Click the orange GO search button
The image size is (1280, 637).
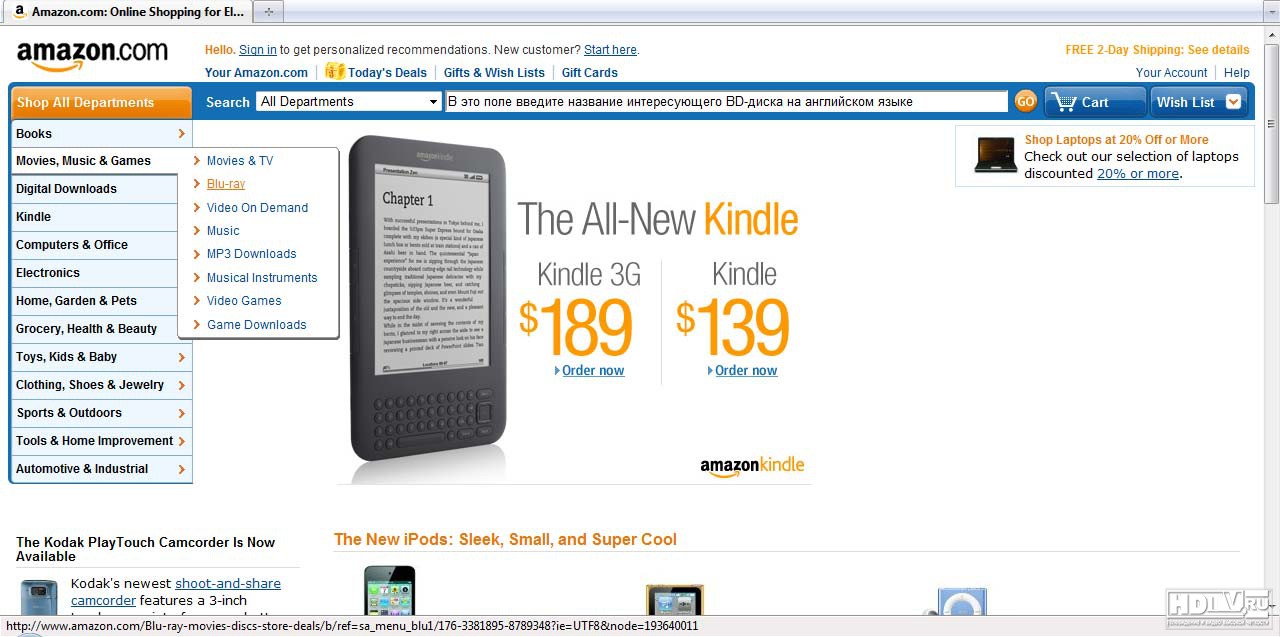[x=1025, y=101]
